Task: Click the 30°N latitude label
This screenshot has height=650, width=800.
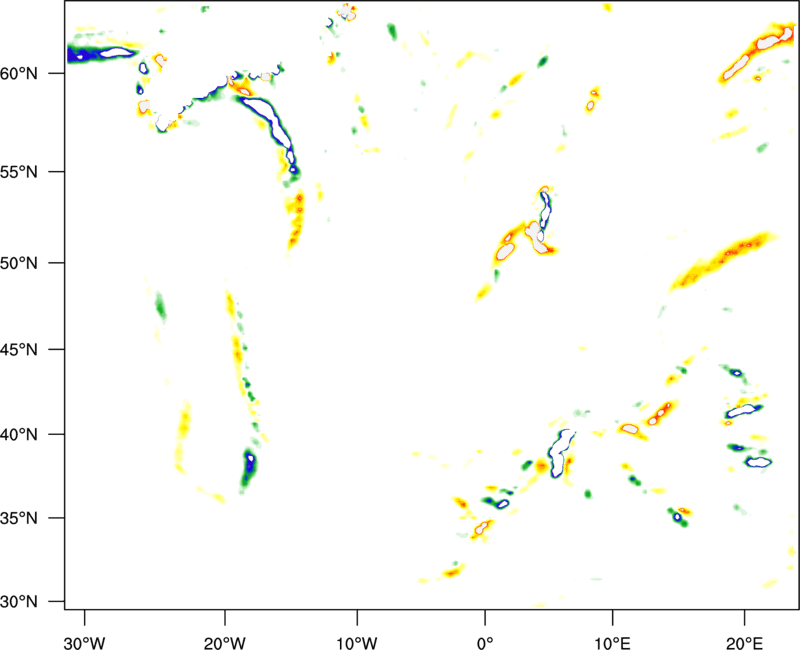Action: (19, 601)
